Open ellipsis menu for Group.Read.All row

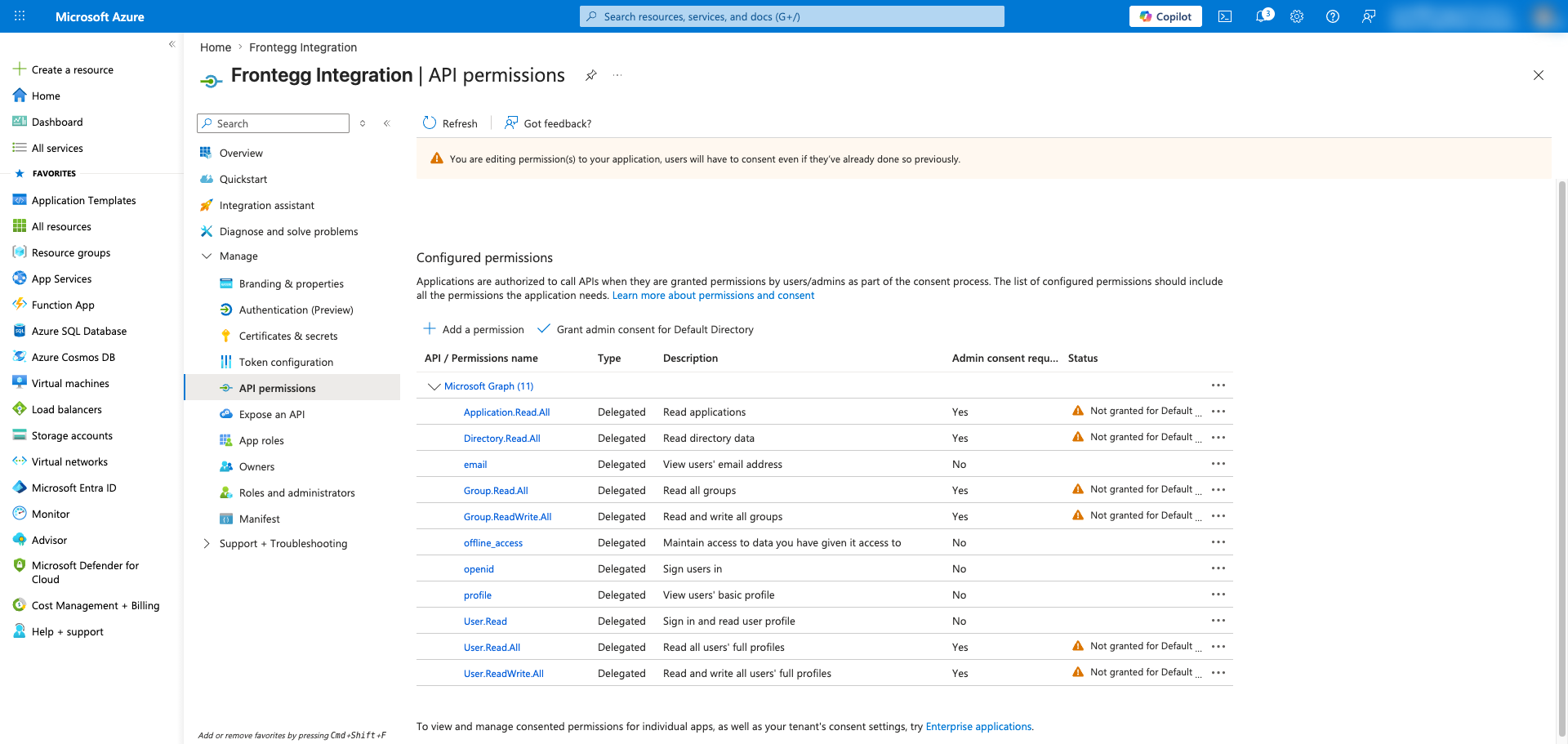click(x=1218, y=490)
